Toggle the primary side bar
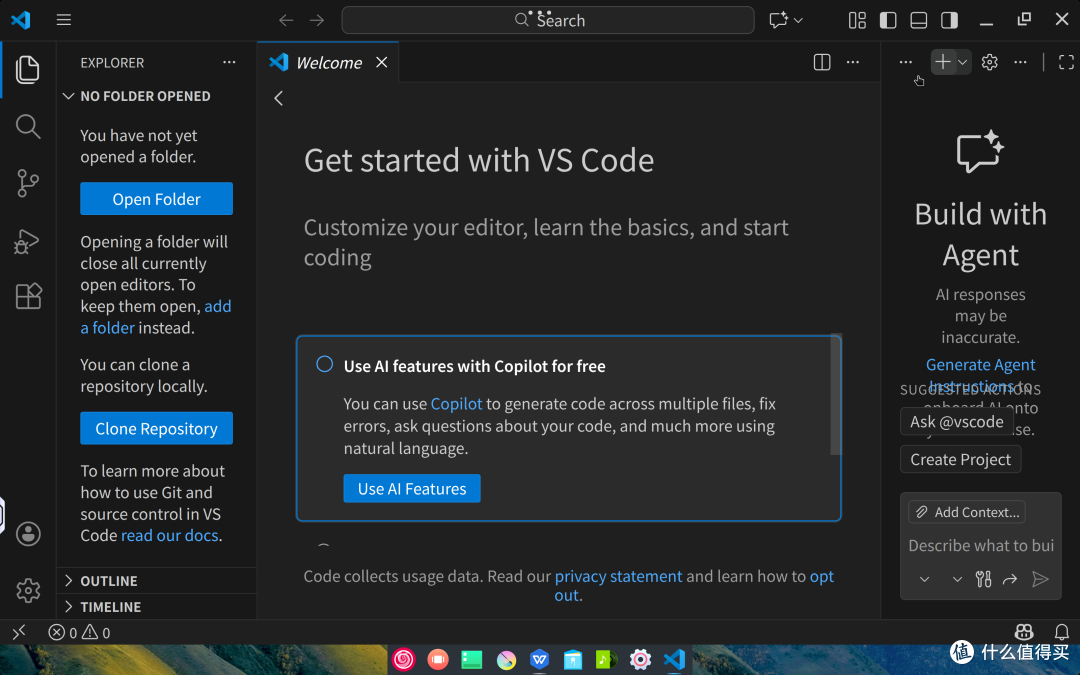Image resolution: width=1080 pixels, height=675 pixels. (888, 20)
